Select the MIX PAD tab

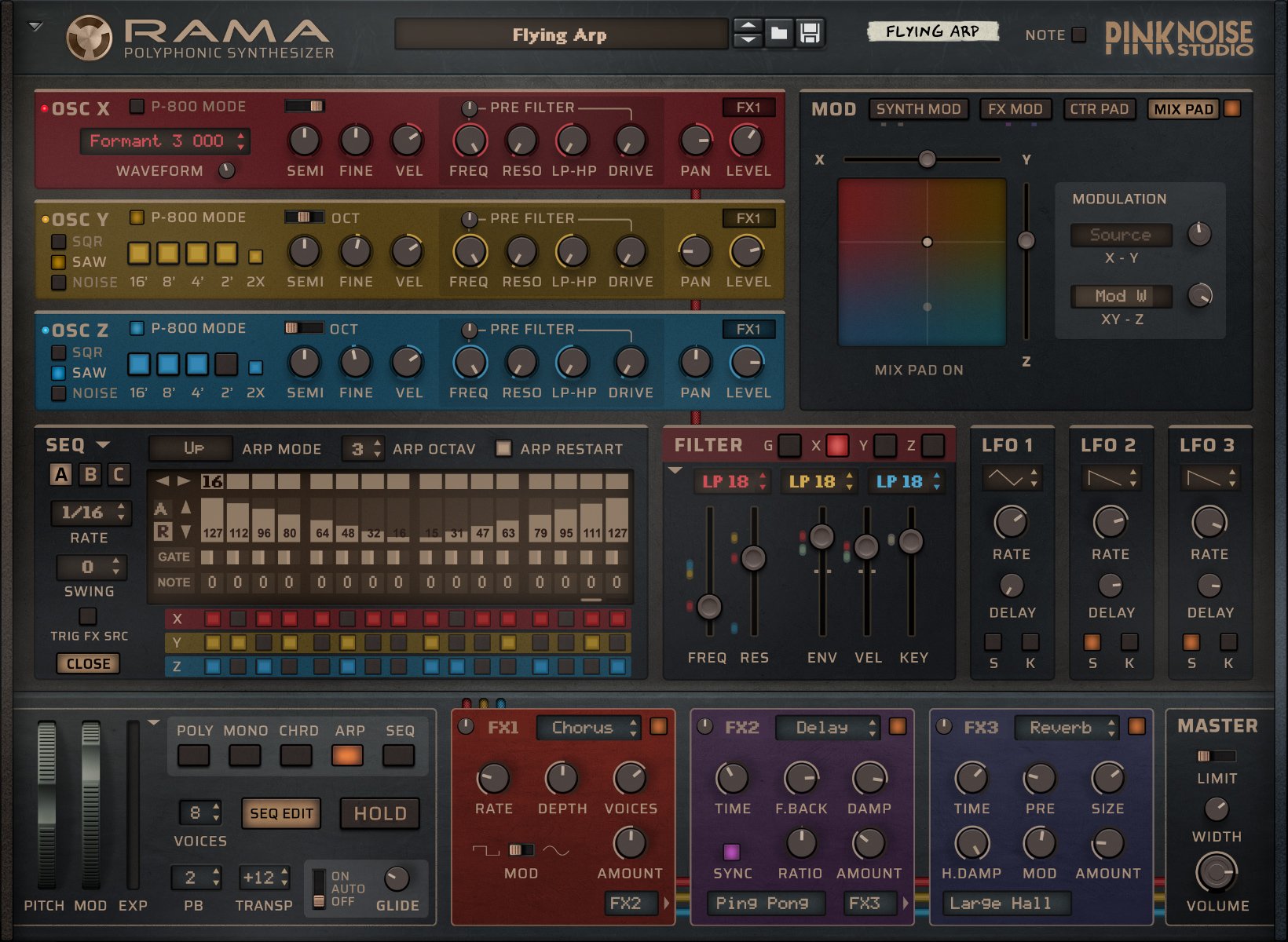click(x=1184, y=109)
